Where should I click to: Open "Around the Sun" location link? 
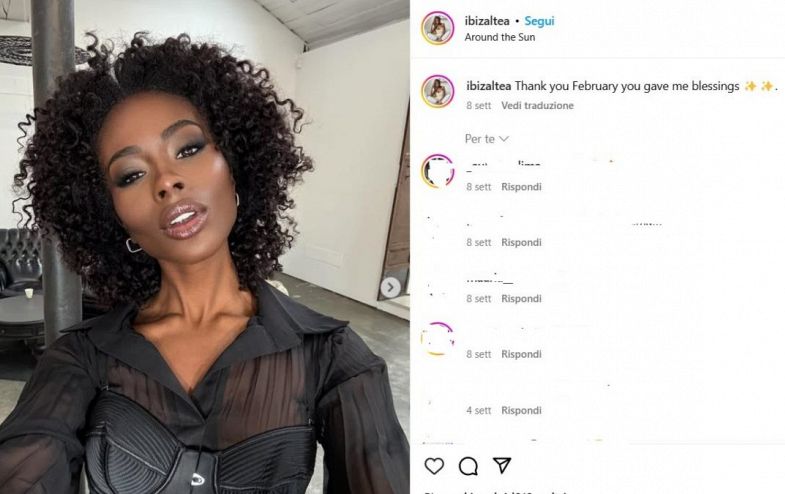point(500,37)
